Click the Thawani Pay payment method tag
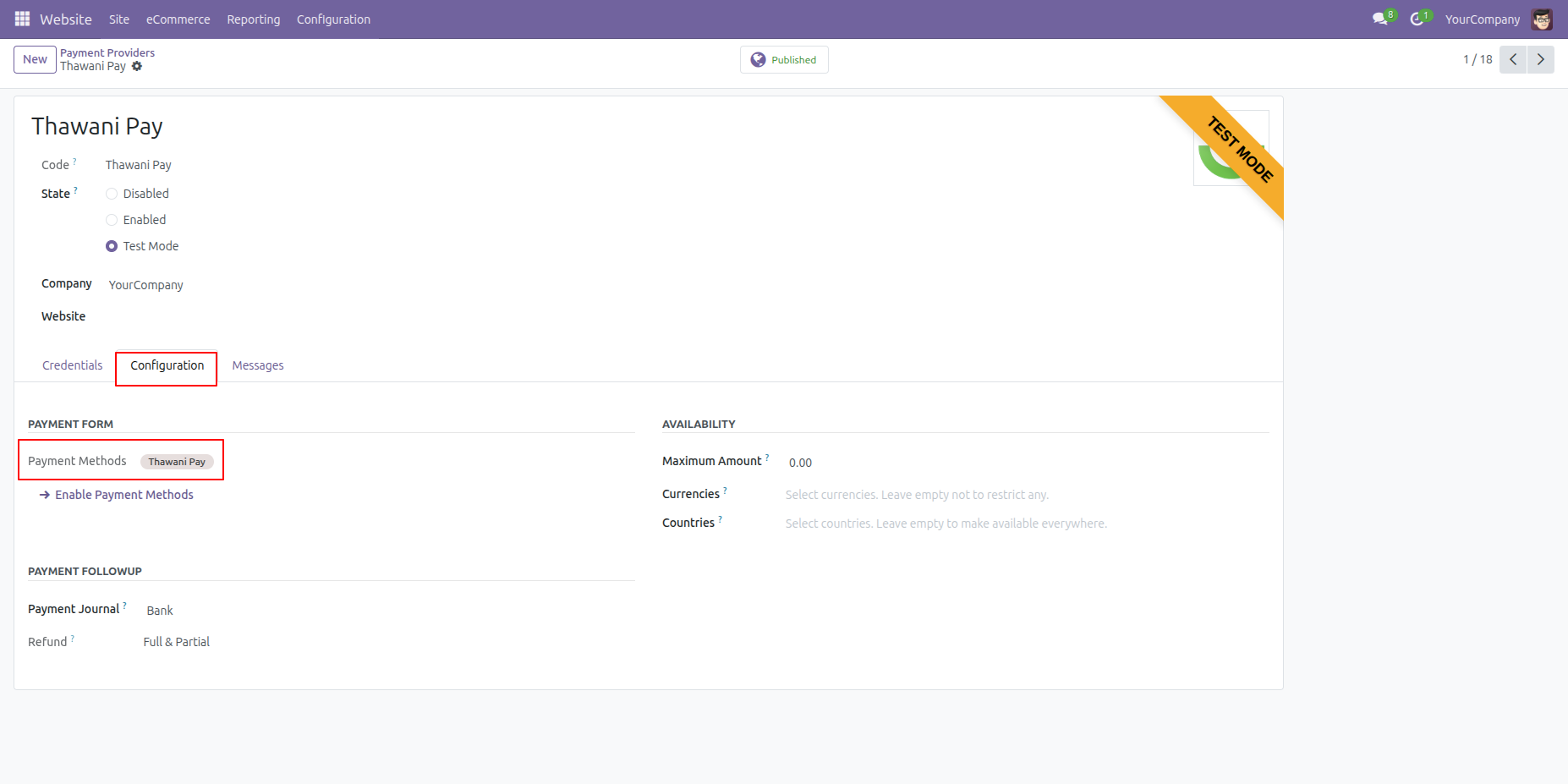Image resolution: width=1568 pixels, height=784 pixels. click(x=177, y=462)
